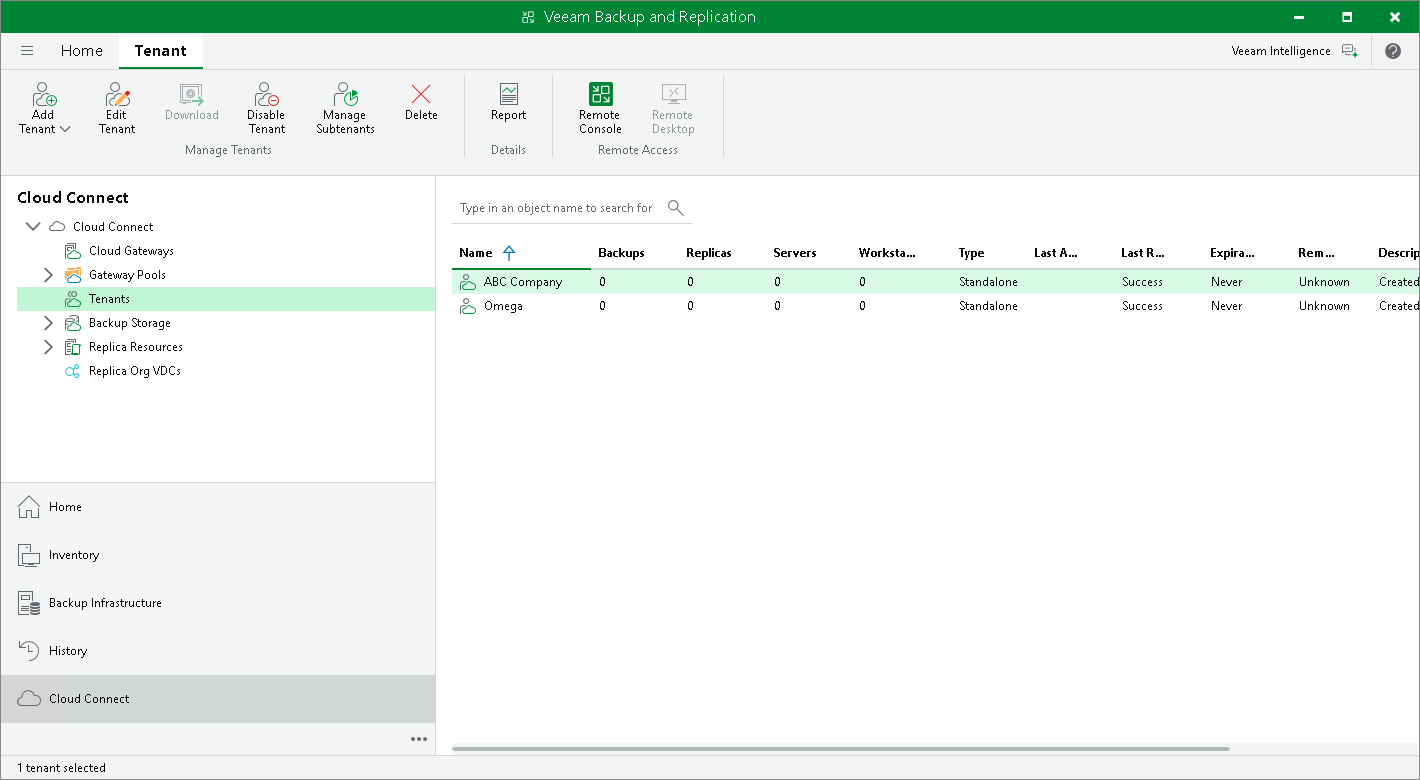This screenshot has height=780, width=1420.
Task: Select the Tenants tree node
Action: [x=226, y=299]
